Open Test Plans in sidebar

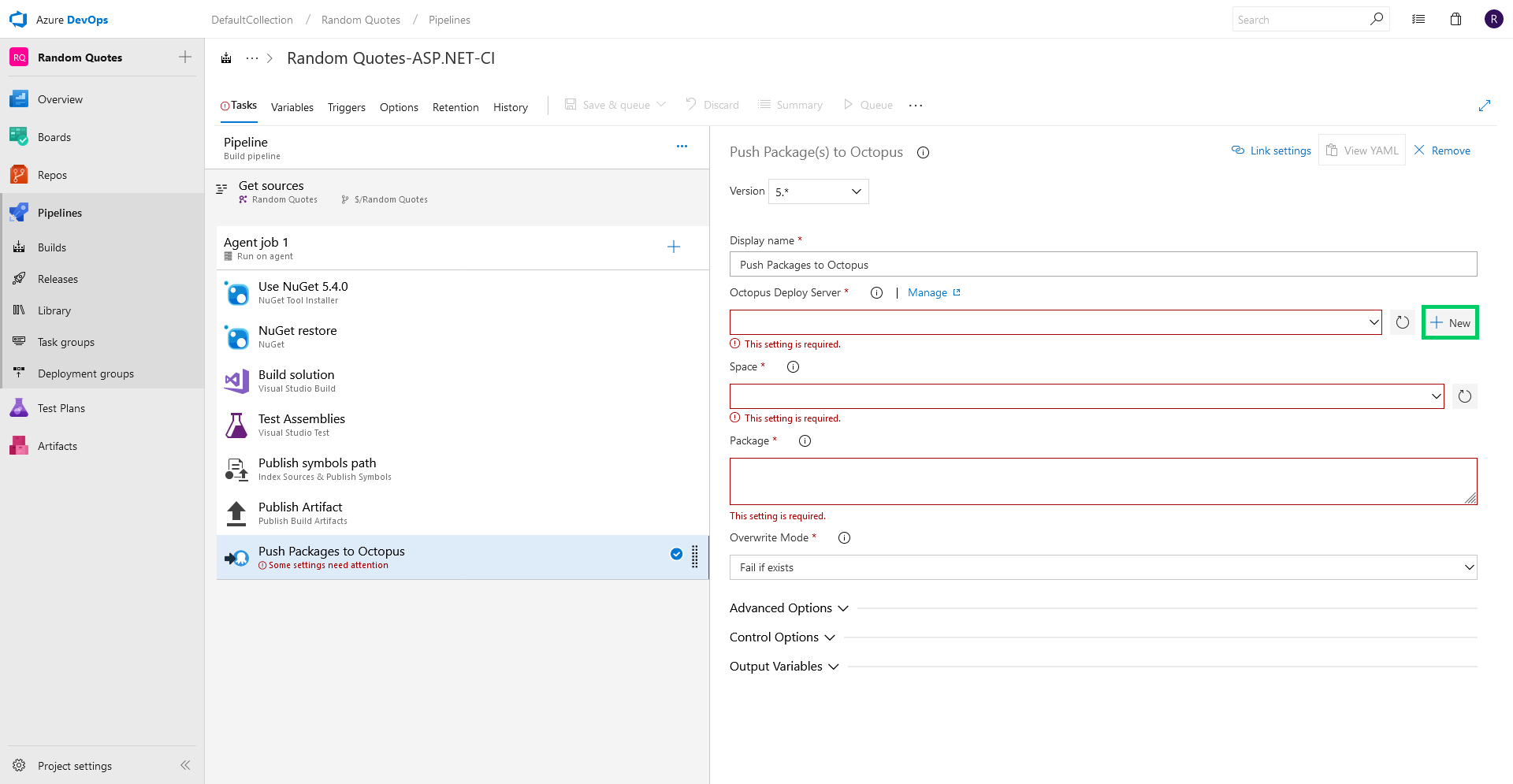pos(61,408)
